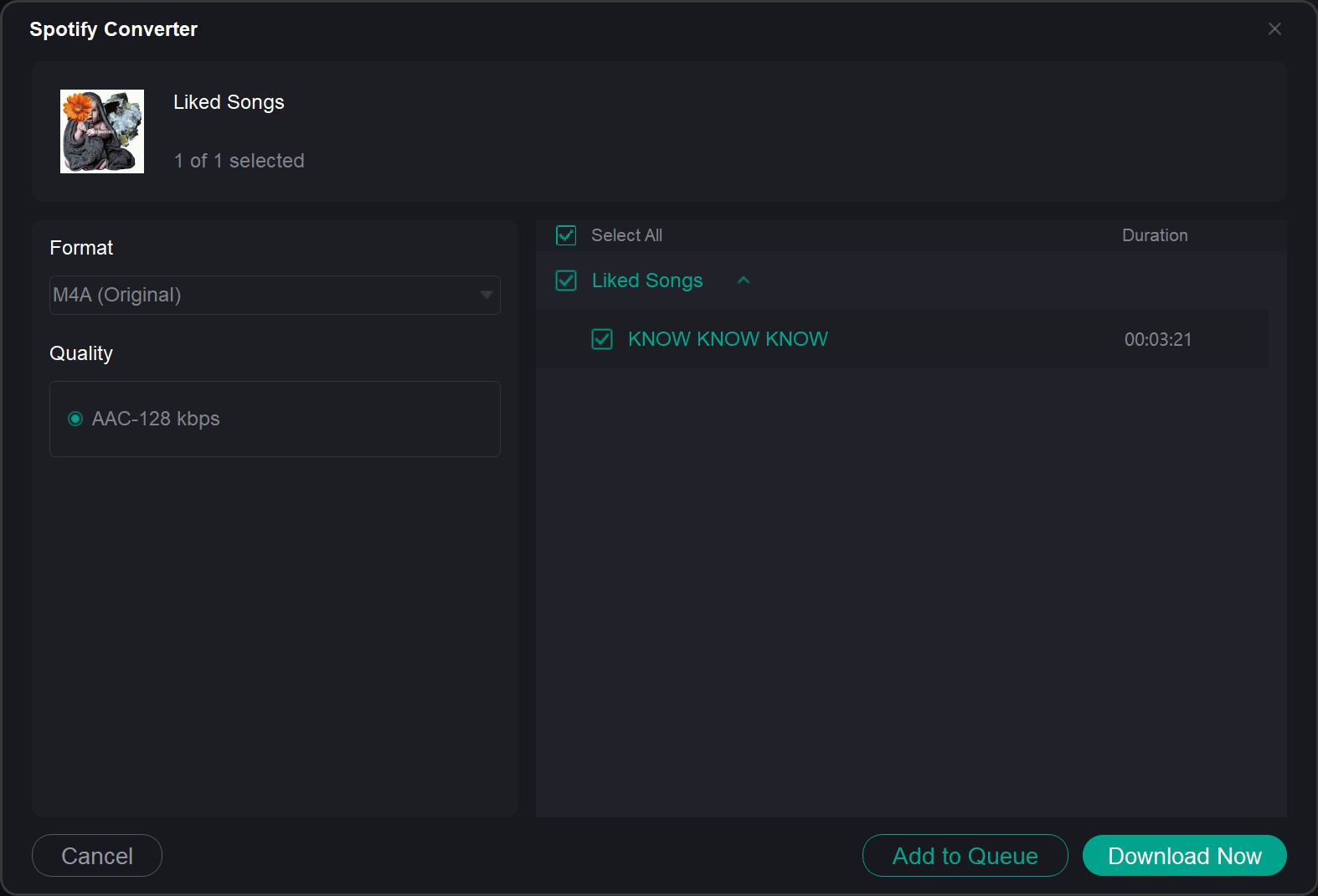Click the Cancel button
Viewport: 1318px width, 896px height.
tap(97, 855)
